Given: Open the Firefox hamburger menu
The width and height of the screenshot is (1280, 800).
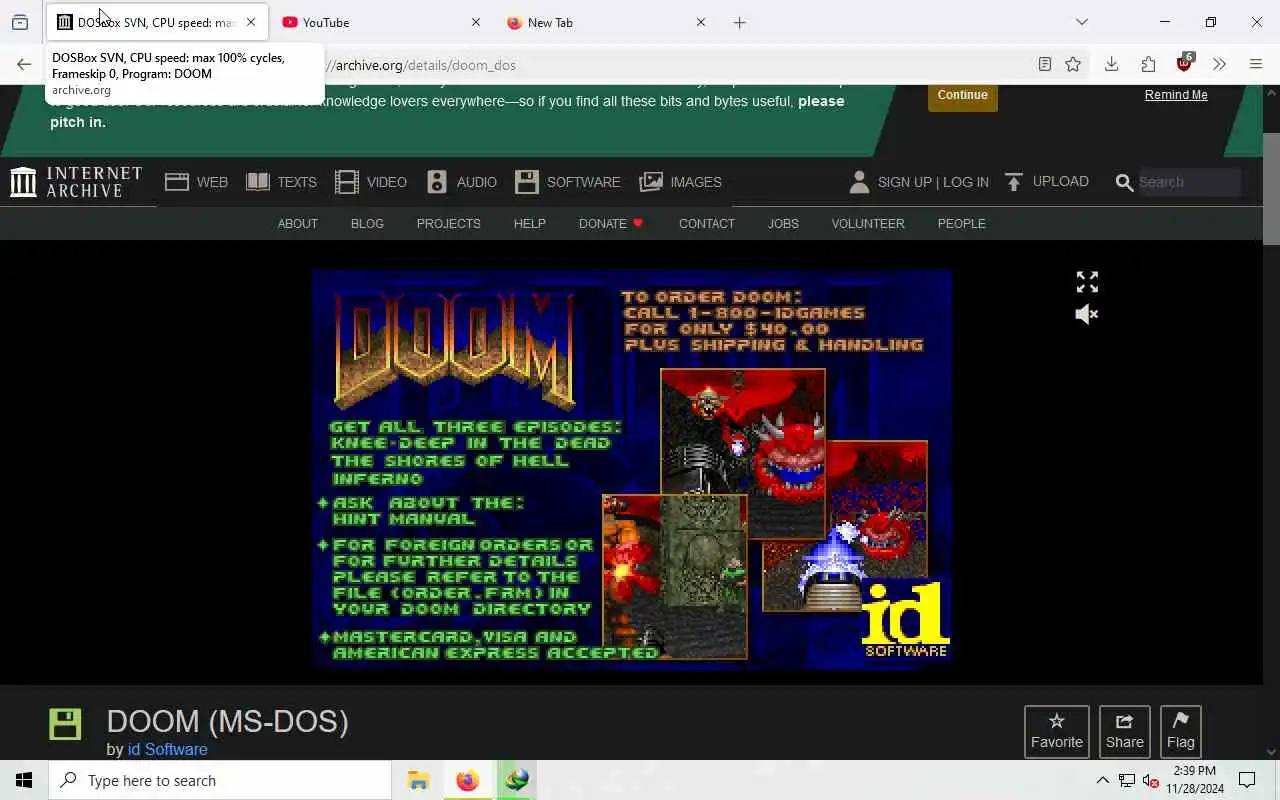Looking at the screenshot, I should click(x=1256, y=65).
